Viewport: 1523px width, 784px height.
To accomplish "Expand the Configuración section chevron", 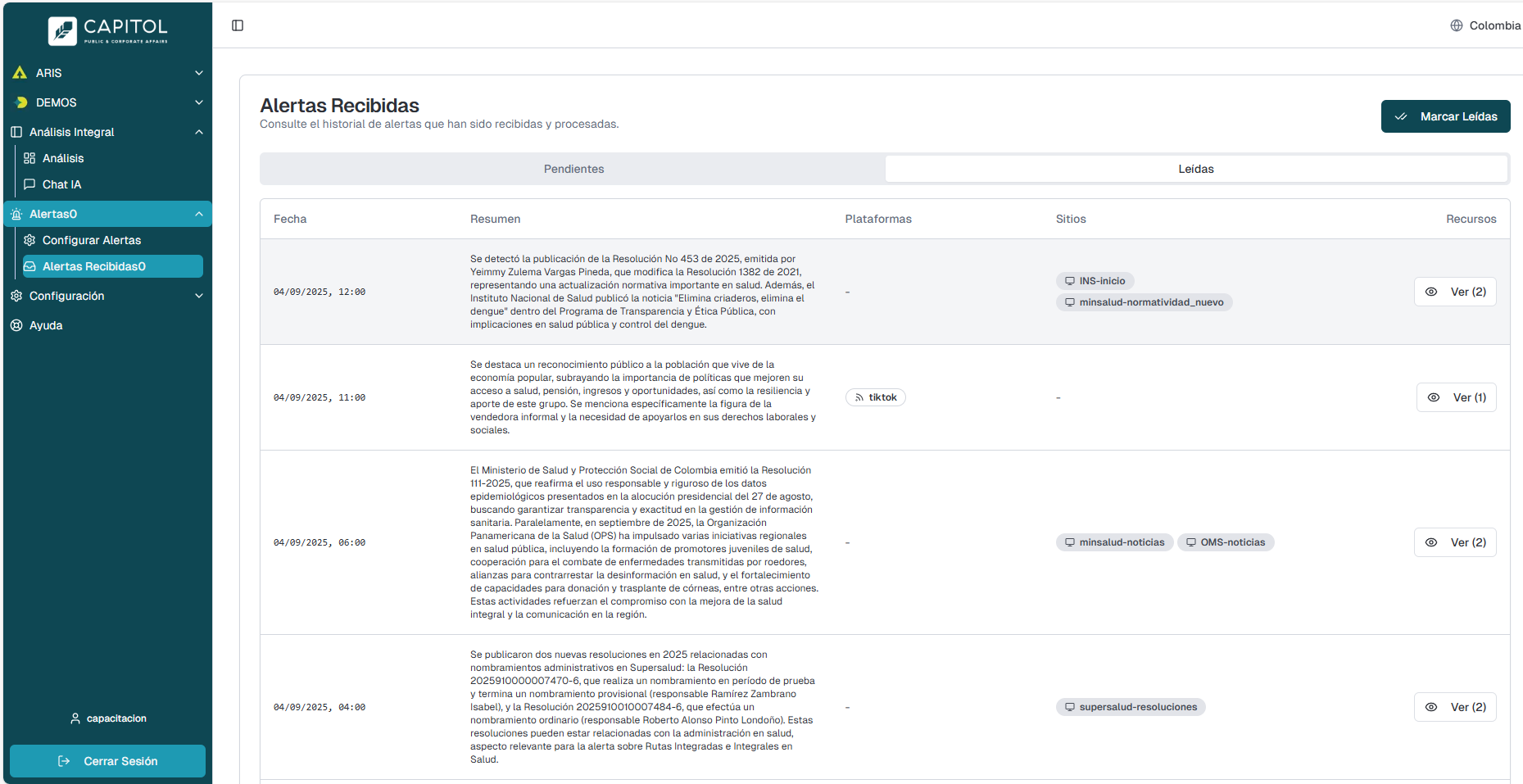I will 198,296.
